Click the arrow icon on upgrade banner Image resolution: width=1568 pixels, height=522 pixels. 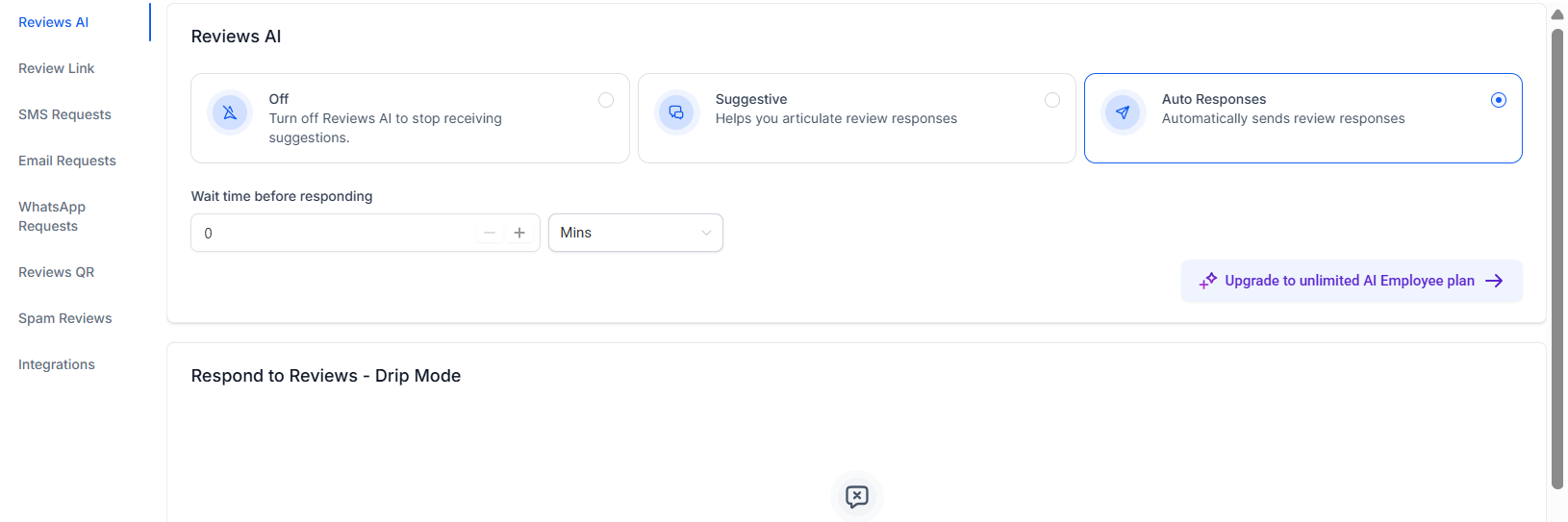click(1494, 281)
